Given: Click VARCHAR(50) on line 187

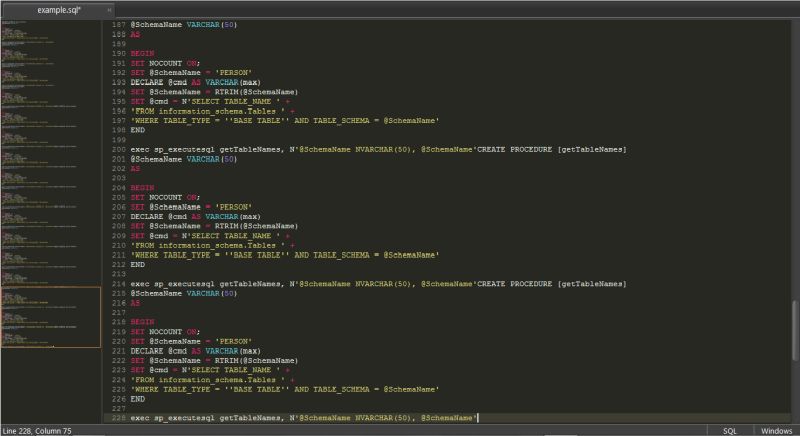Looking at the screenshot, I should coord(212,24).
